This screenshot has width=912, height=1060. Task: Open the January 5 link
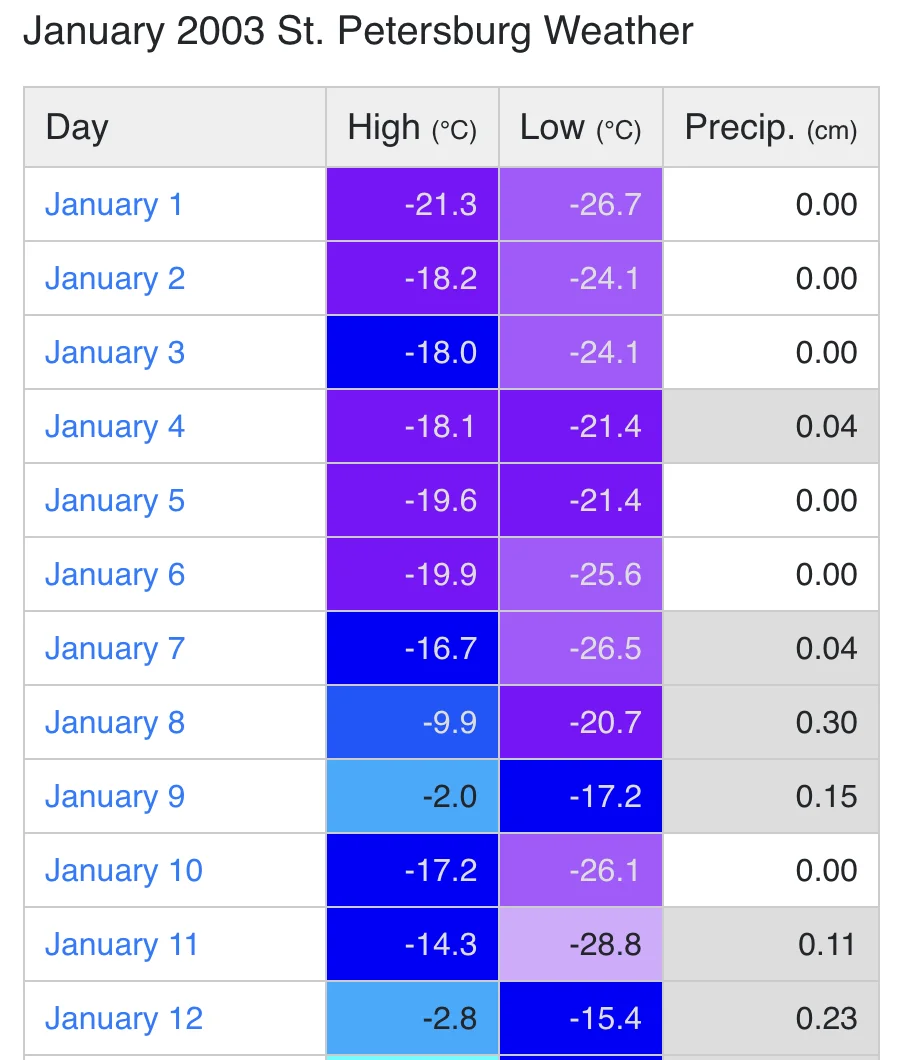pos(115,501)
